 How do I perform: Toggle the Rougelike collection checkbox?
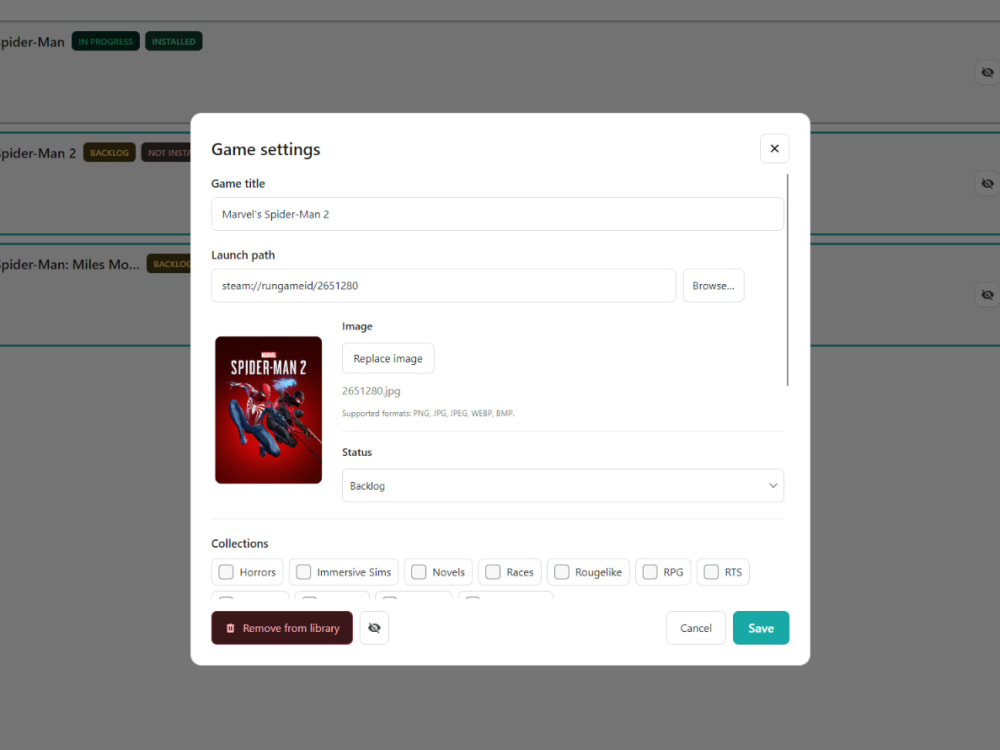(561, 572)
